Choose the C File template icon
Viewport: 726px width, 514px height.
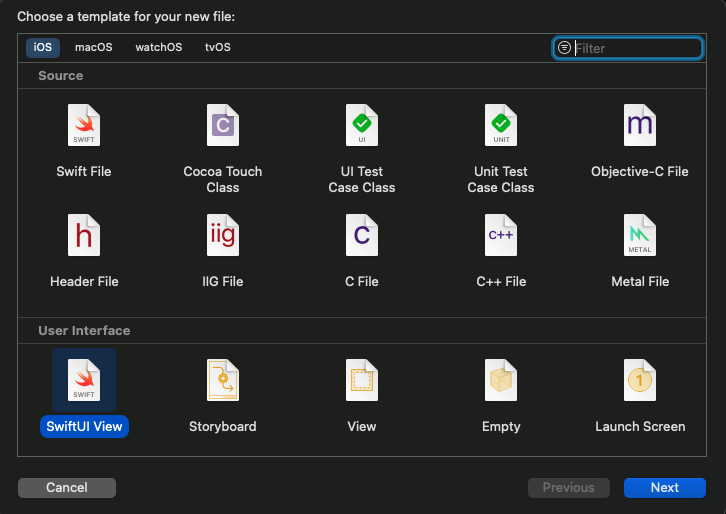(362, 235)
